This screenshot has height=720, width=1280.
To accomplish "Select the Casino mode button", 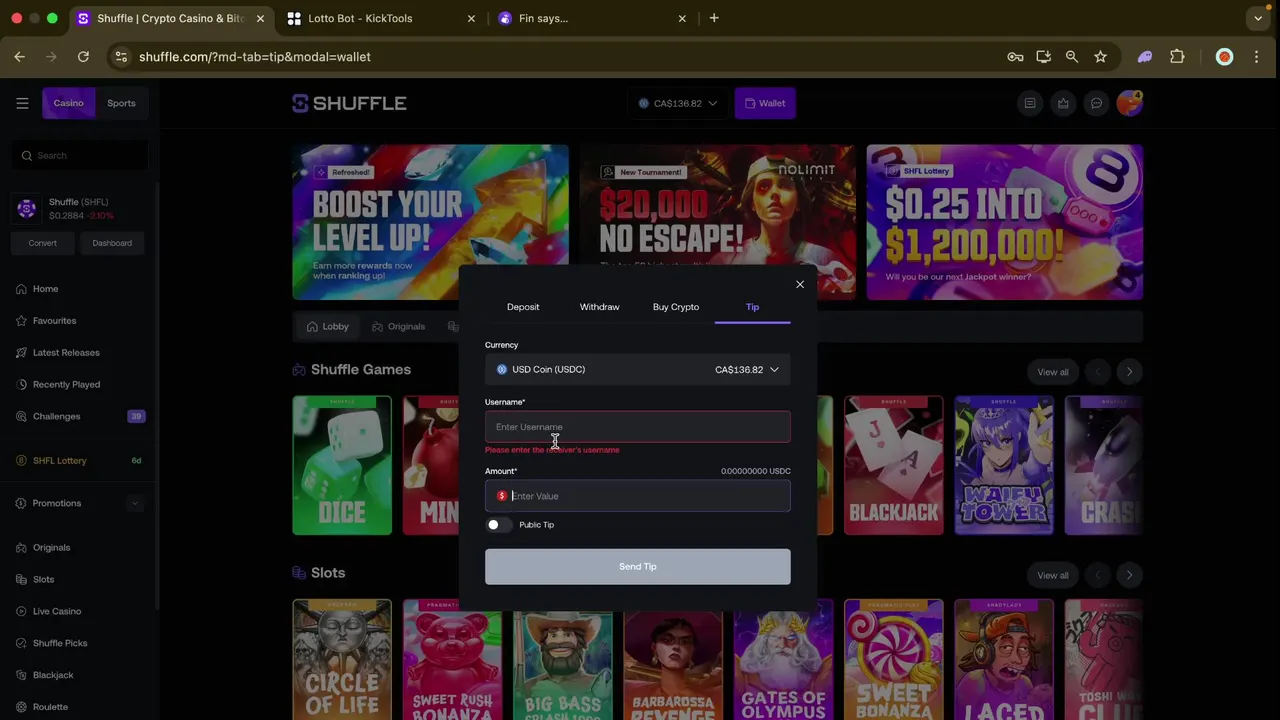I will click(x=68, y=103).
